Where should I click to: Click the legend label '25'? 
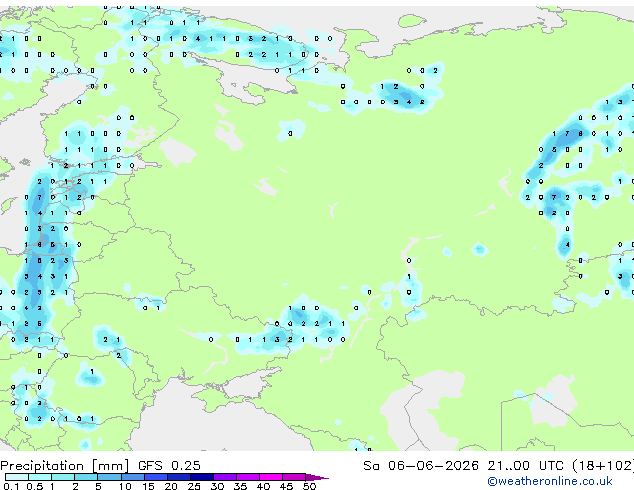(x=194, y=486)
